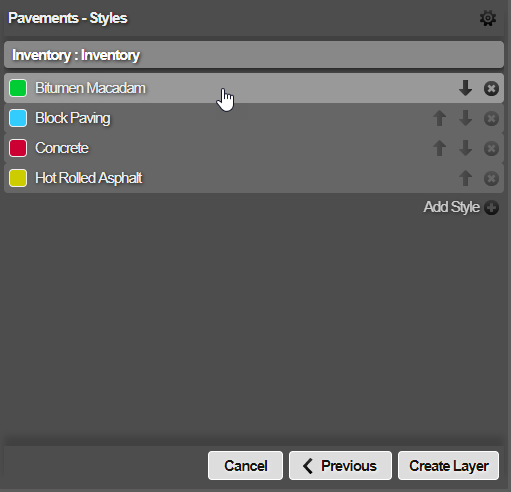Viewport: 511px width, 492px height.
Task: Move Concrete style up
Action: (439, 148)
